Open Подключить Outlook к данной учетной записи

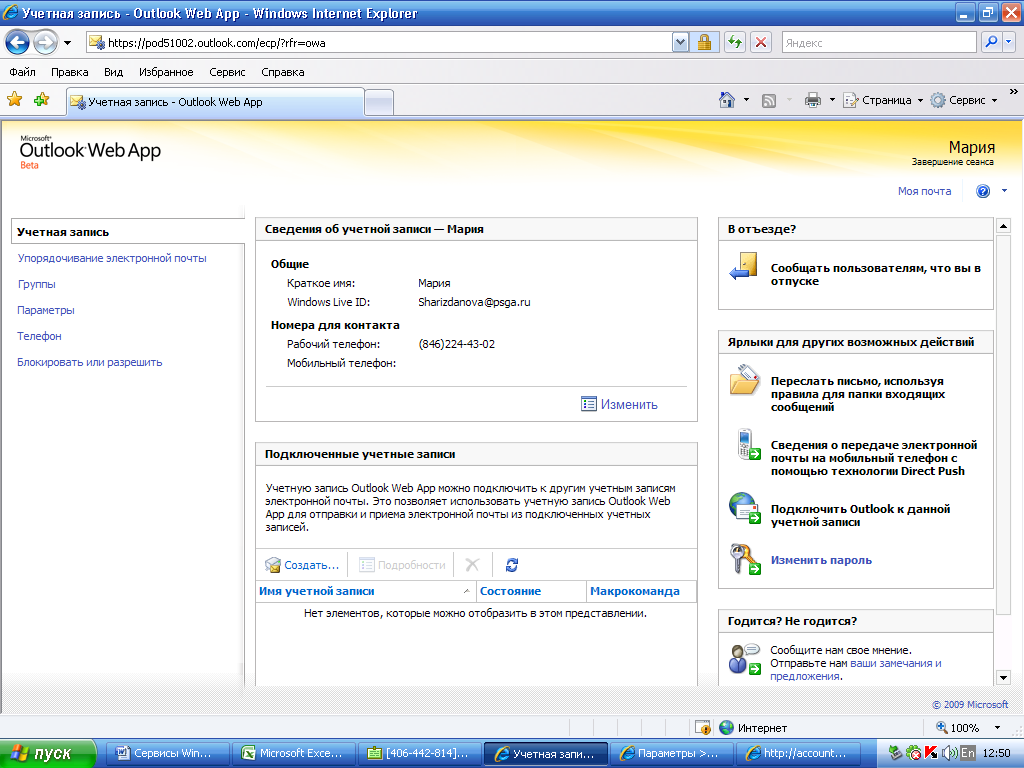click(860, 515)
